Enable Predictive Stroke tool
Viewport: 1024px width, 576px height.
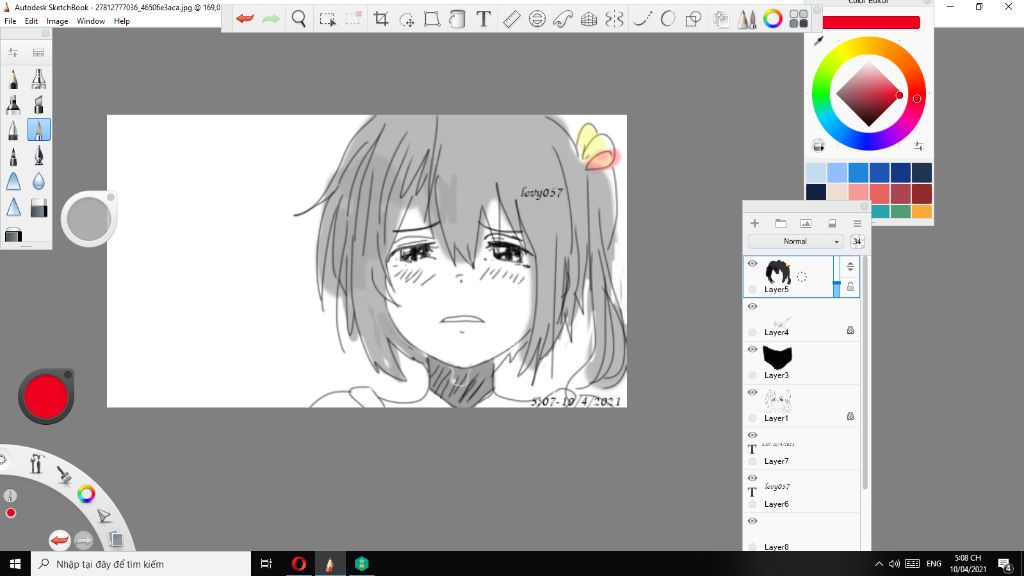(667, 19)
